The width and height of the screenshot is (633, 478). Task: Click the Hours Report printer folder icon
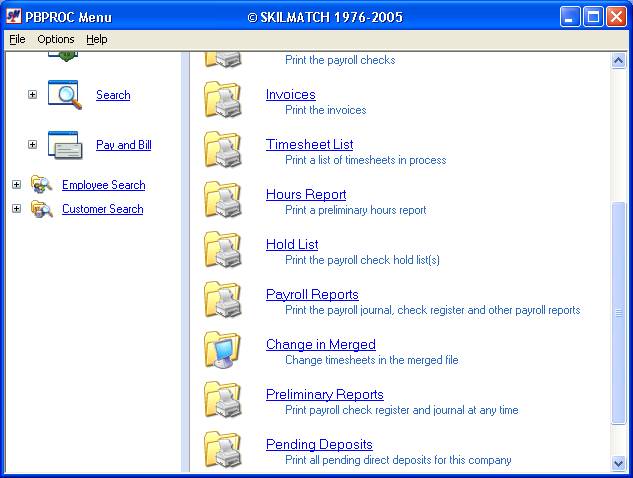tap(223, 200)
